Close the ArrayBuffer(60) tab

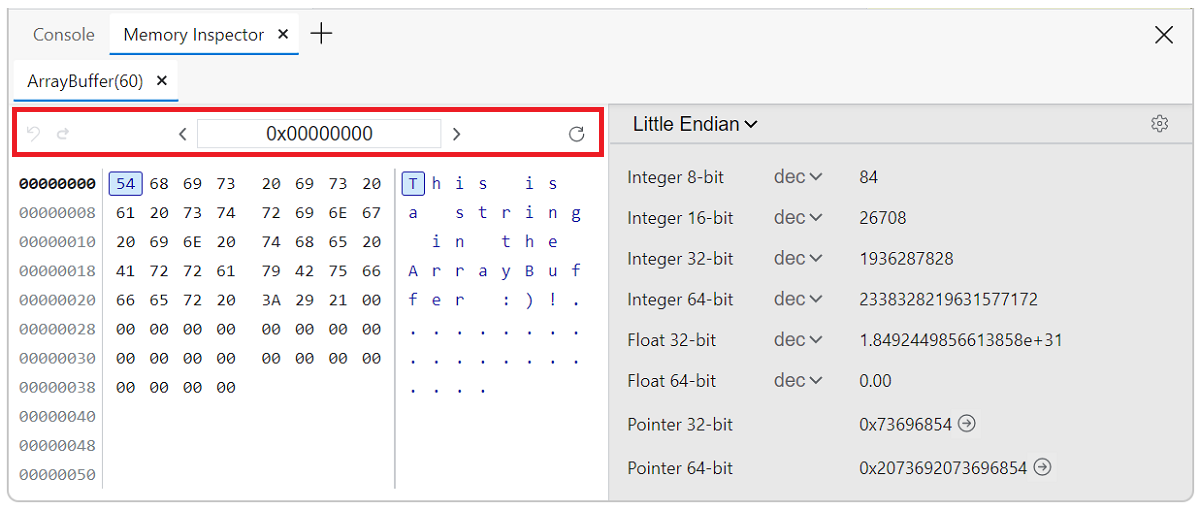(162, 81)
